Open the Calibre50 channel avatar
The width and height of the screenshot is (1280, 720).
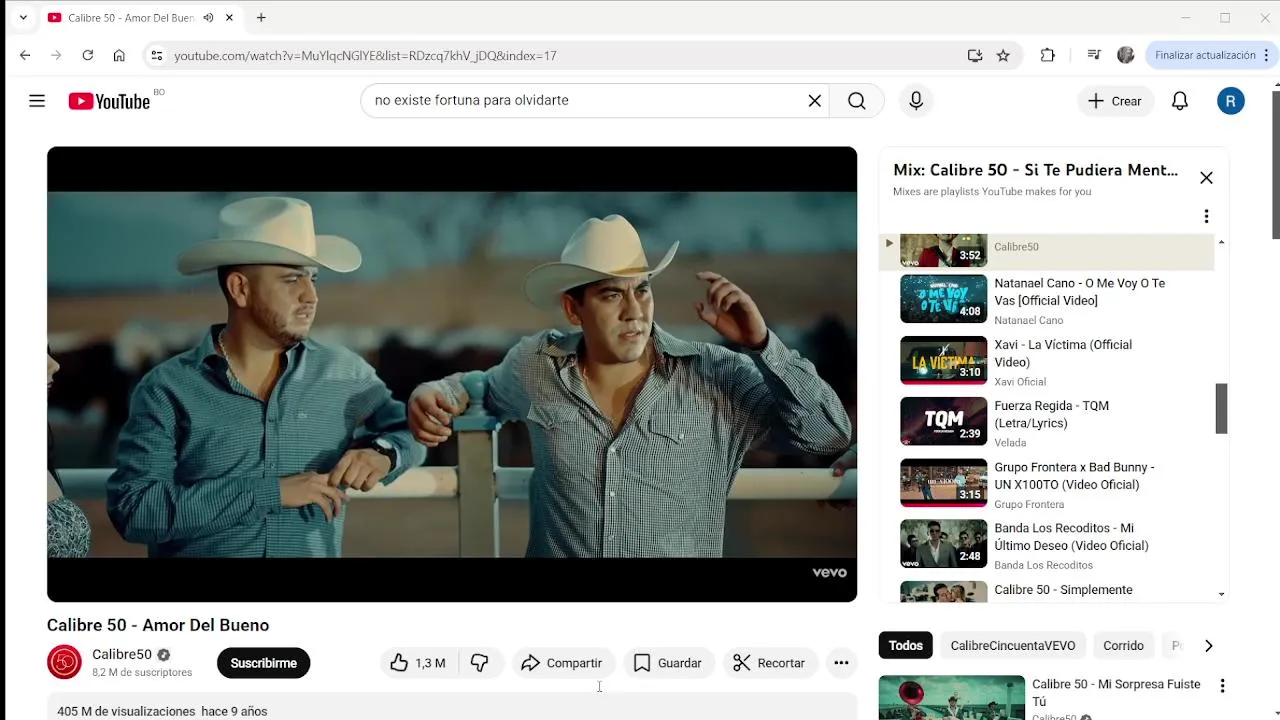tap(64, 662)
